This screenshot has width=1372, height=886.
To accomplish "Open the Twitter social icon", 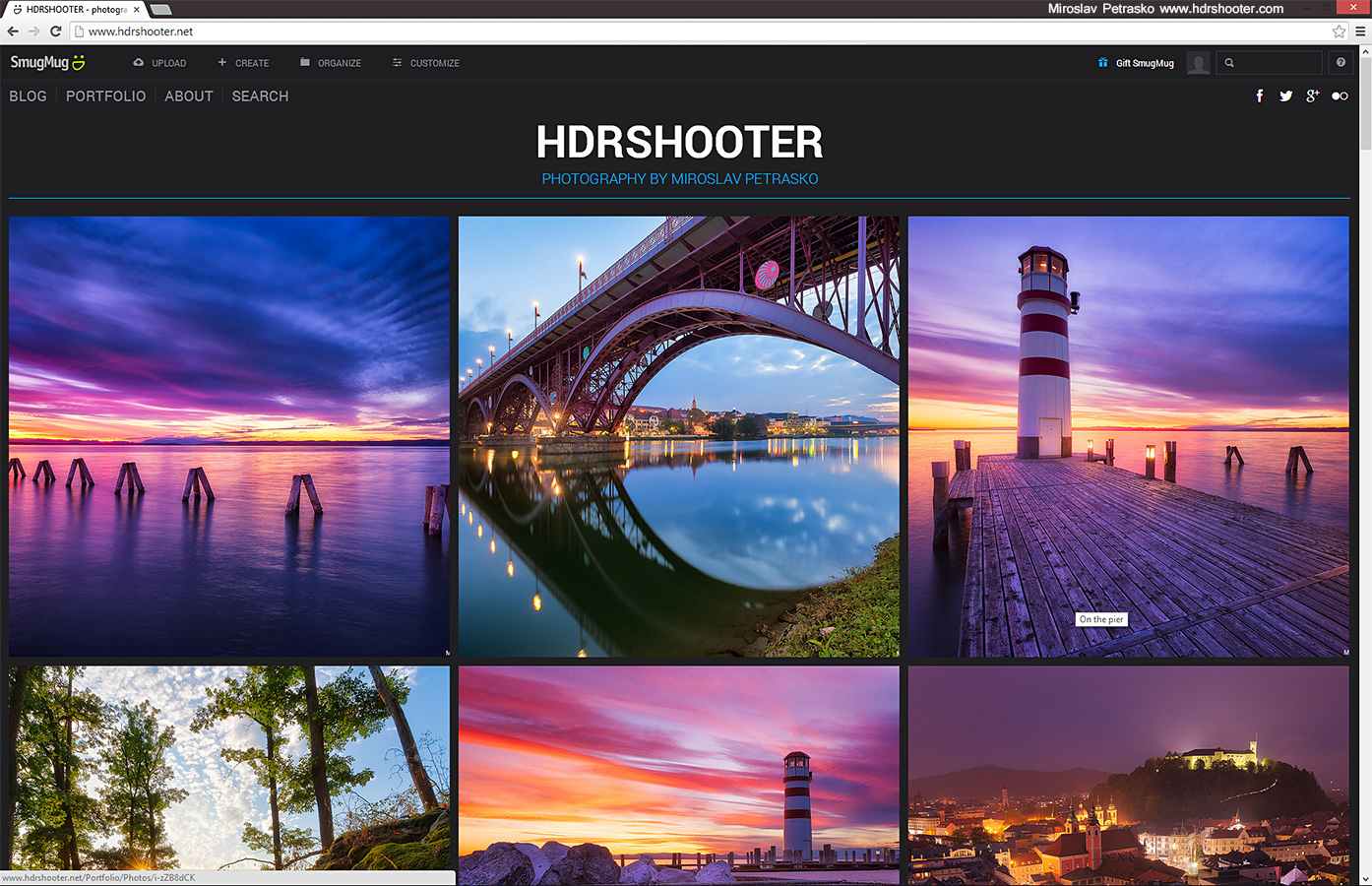I will click(1285, 95).
